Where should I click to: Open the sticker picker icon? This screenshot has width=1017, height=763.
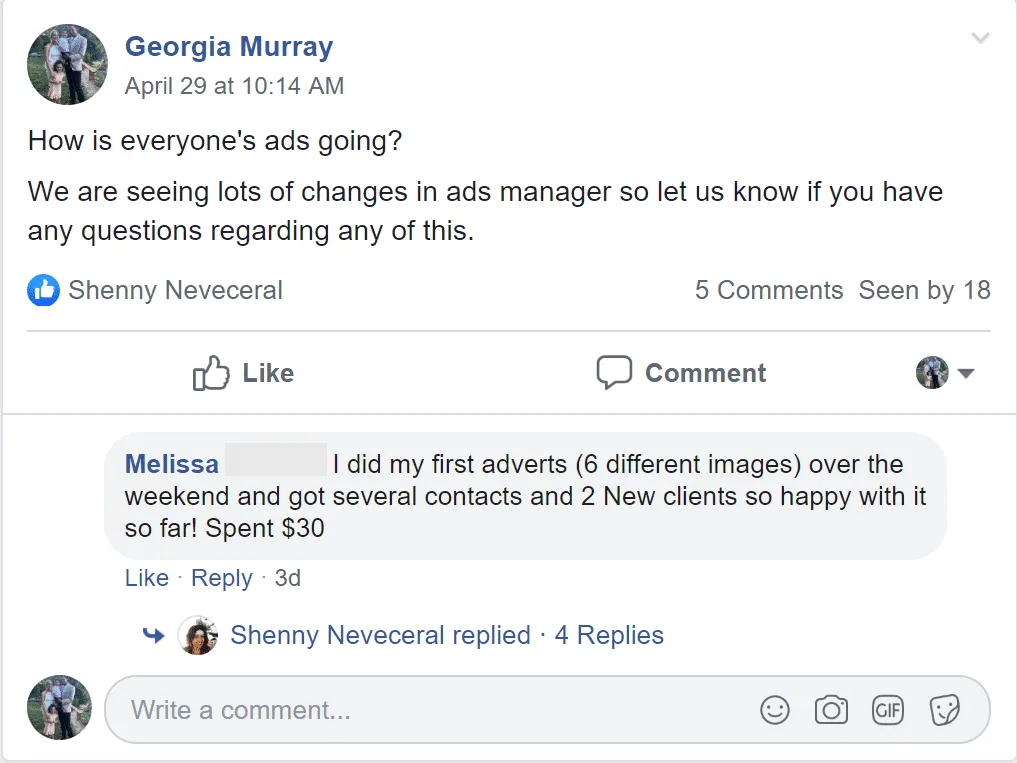click(x=944, y=711)
